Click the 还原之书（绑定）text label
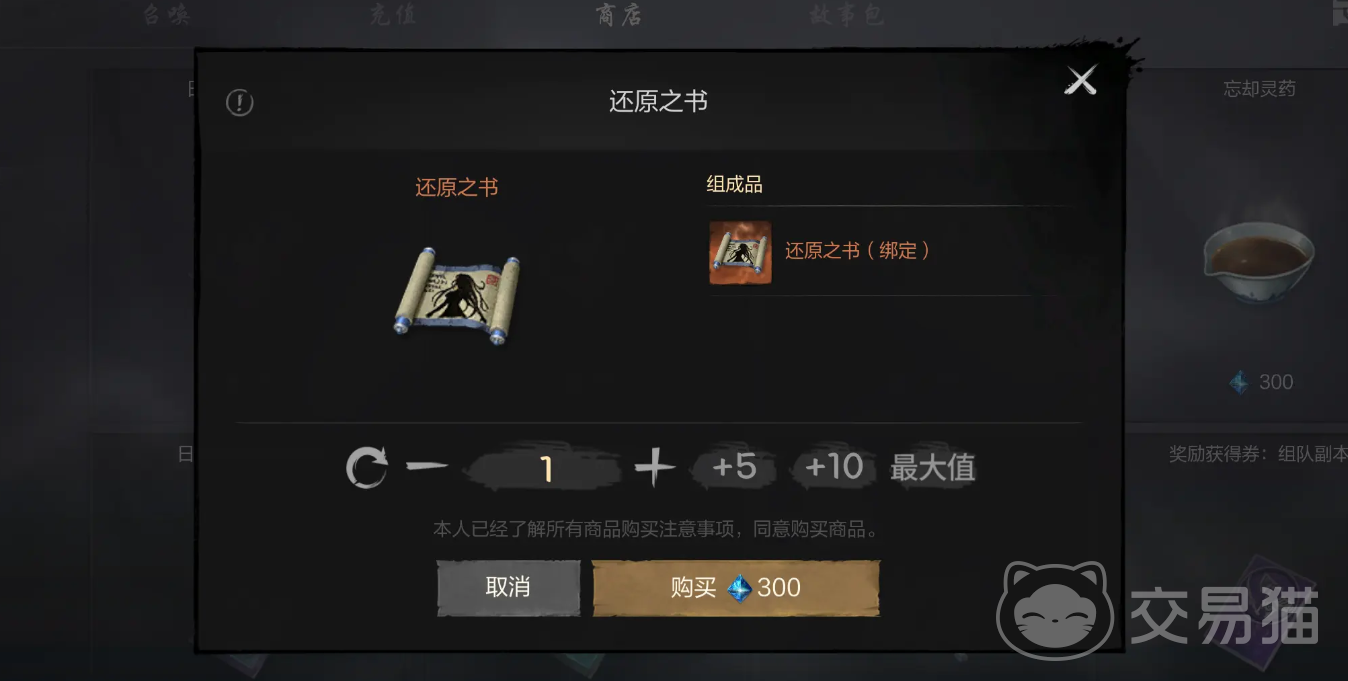This screenshot has height=681, width=1348. [x=858, y=251]
